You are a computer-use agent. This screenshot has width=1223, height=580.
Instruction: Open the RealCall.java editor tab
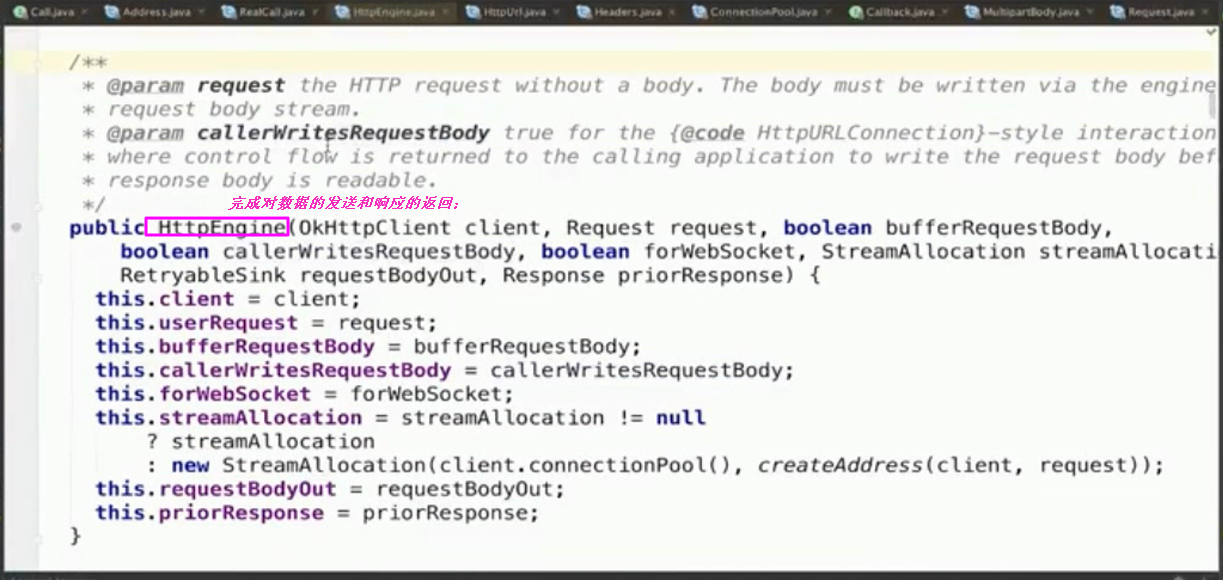pos(271,13)
